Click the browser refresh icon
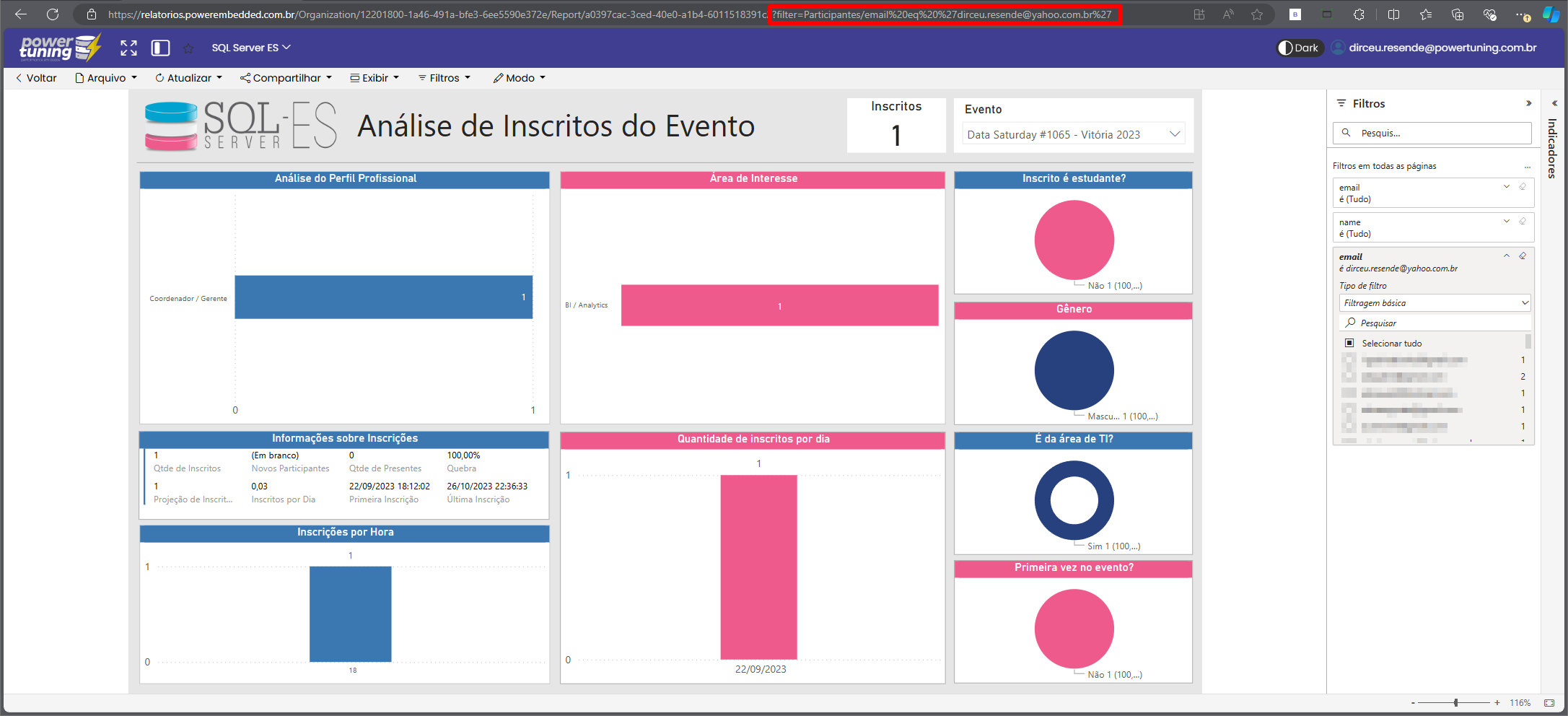 click(x=53, y=14)
